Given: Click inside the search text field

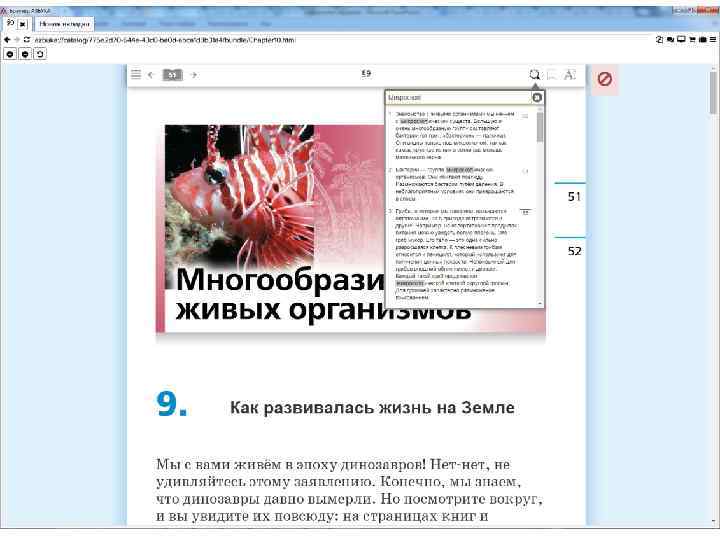Looking at the screenshot, I should tap(459, 97).
